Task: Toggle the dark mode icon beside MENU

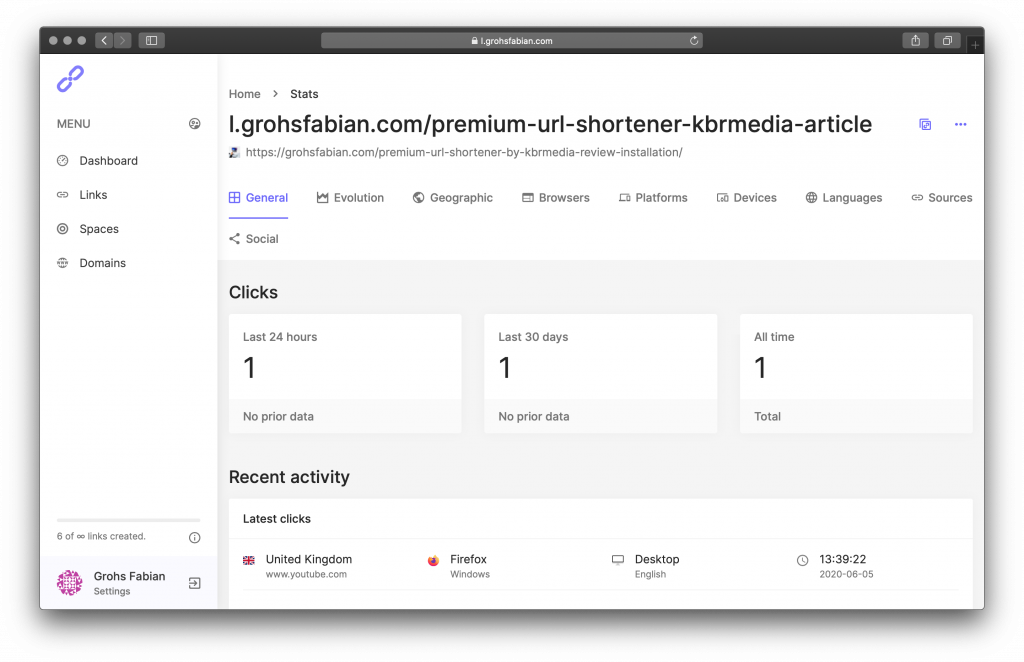Action: [x=195, y=124]
